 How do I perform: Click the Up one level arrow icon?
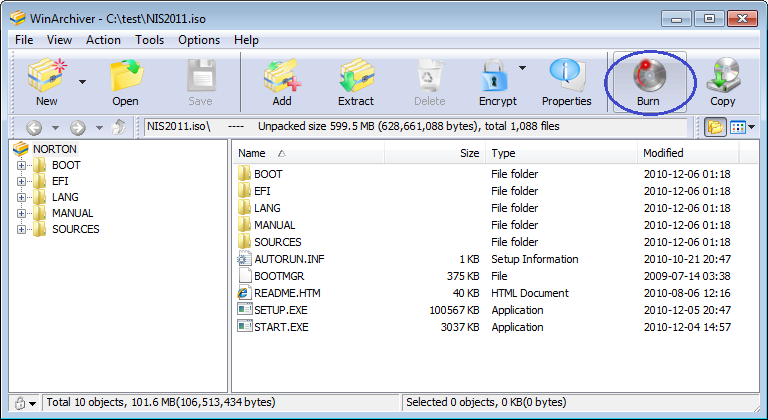pos(118,127)
